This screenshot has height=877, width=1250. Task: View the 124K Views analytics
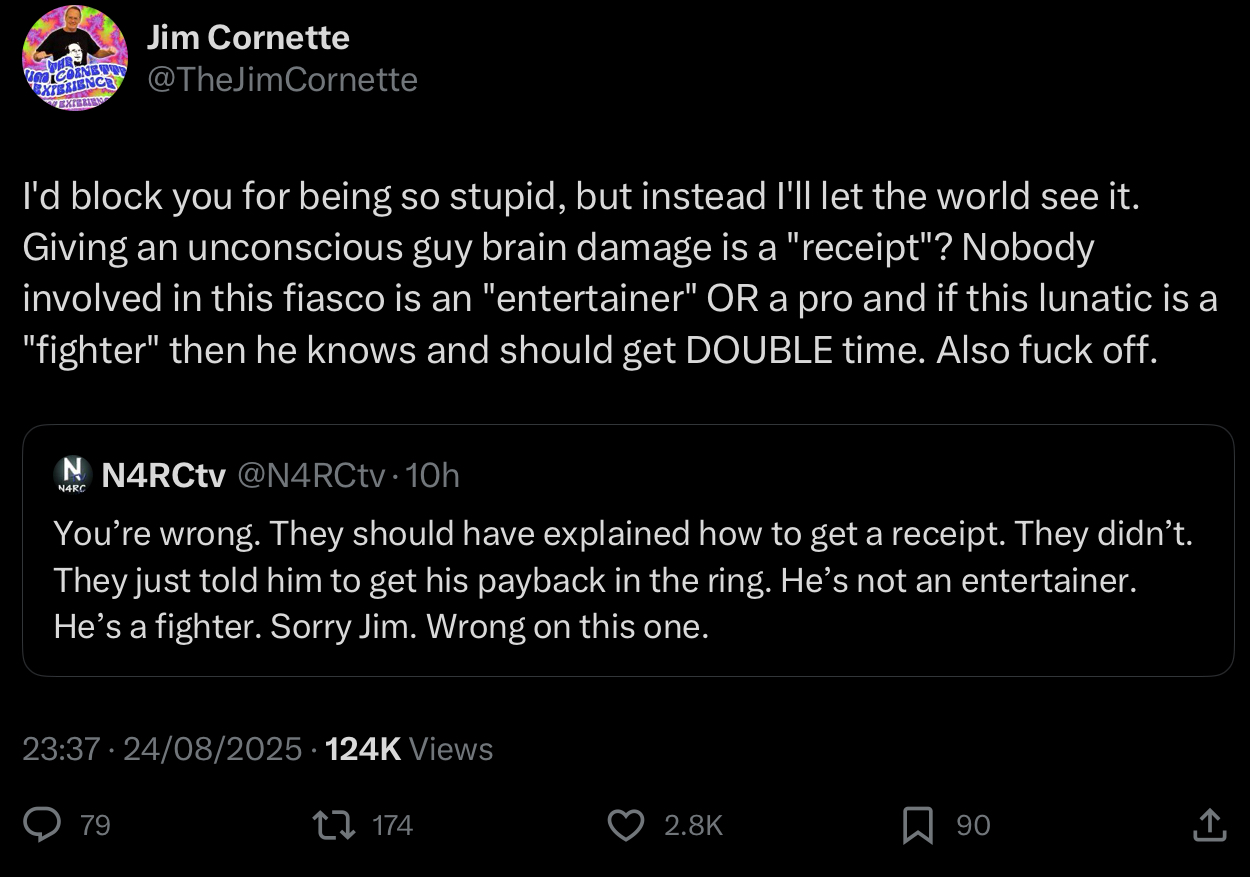410,749
